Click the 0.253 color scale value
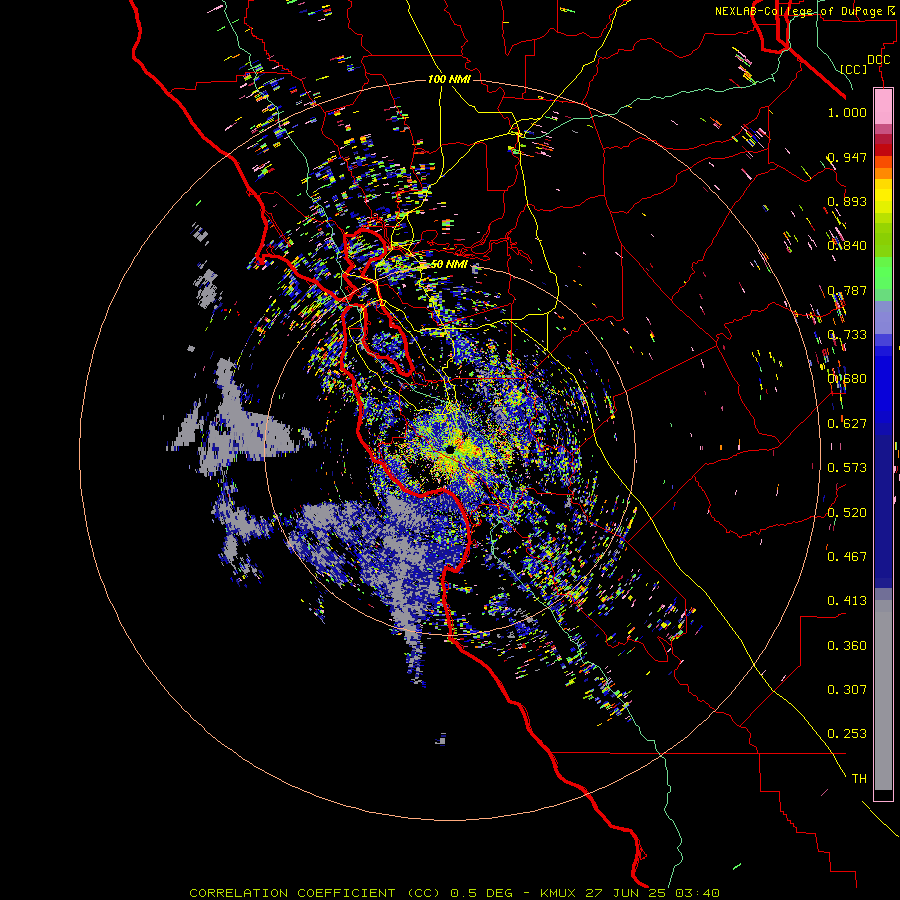The height and width of the screenshot is (900, 900). [847, 734]
